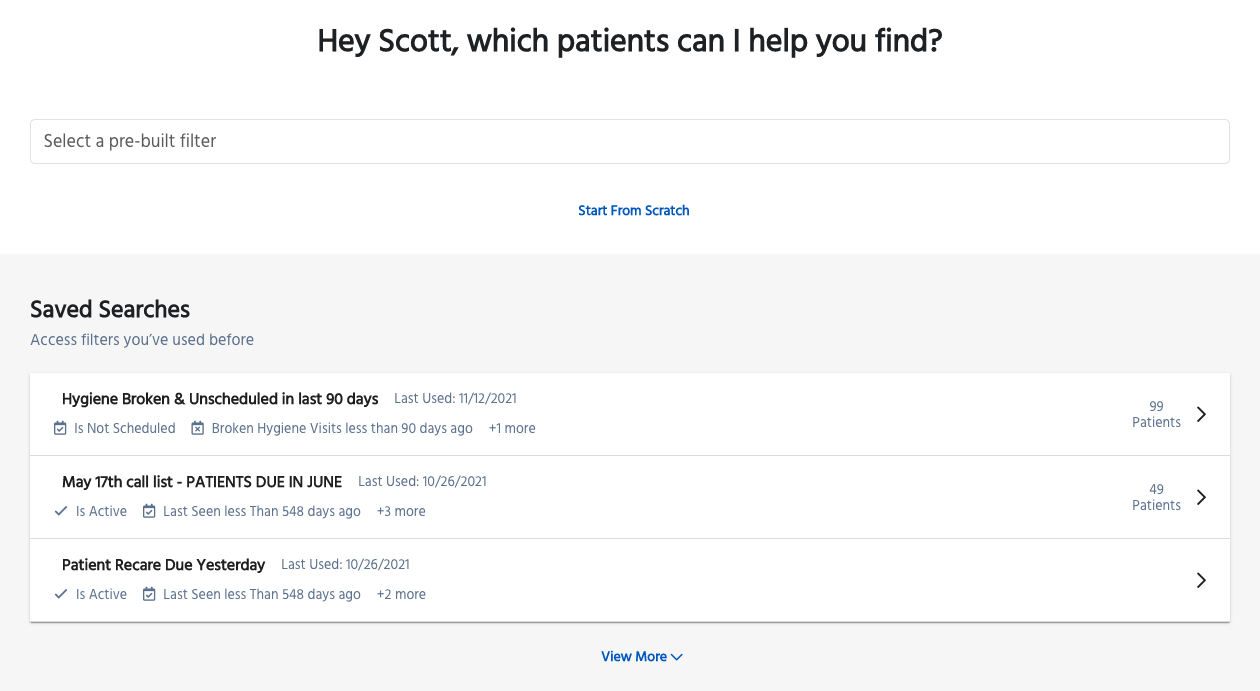
Task: Expand +2 more filters on Patient Recare row
Action: point(401,594)
